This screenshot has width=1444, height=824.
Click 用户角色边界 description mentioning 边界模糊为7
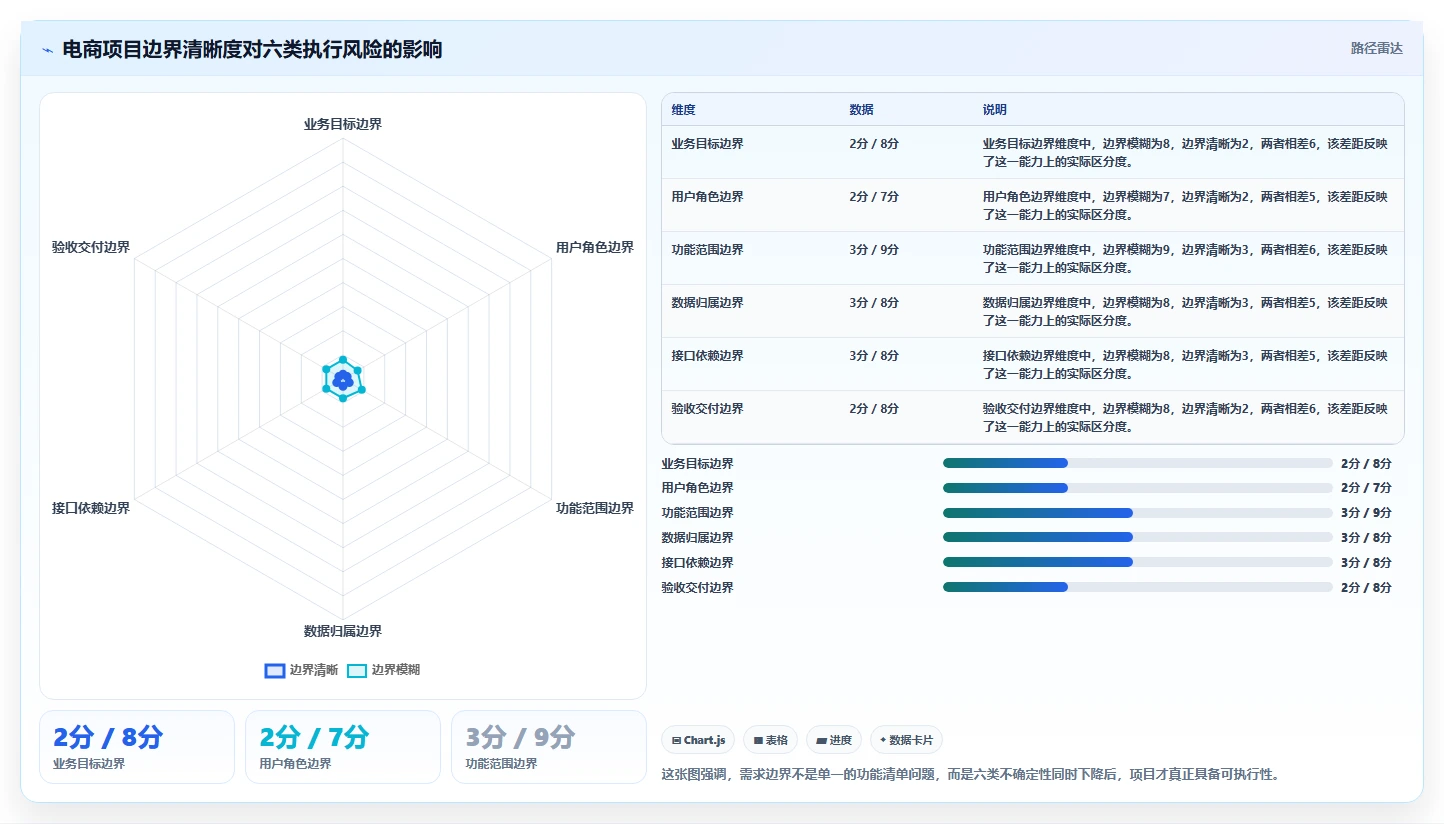[1185, 206]
